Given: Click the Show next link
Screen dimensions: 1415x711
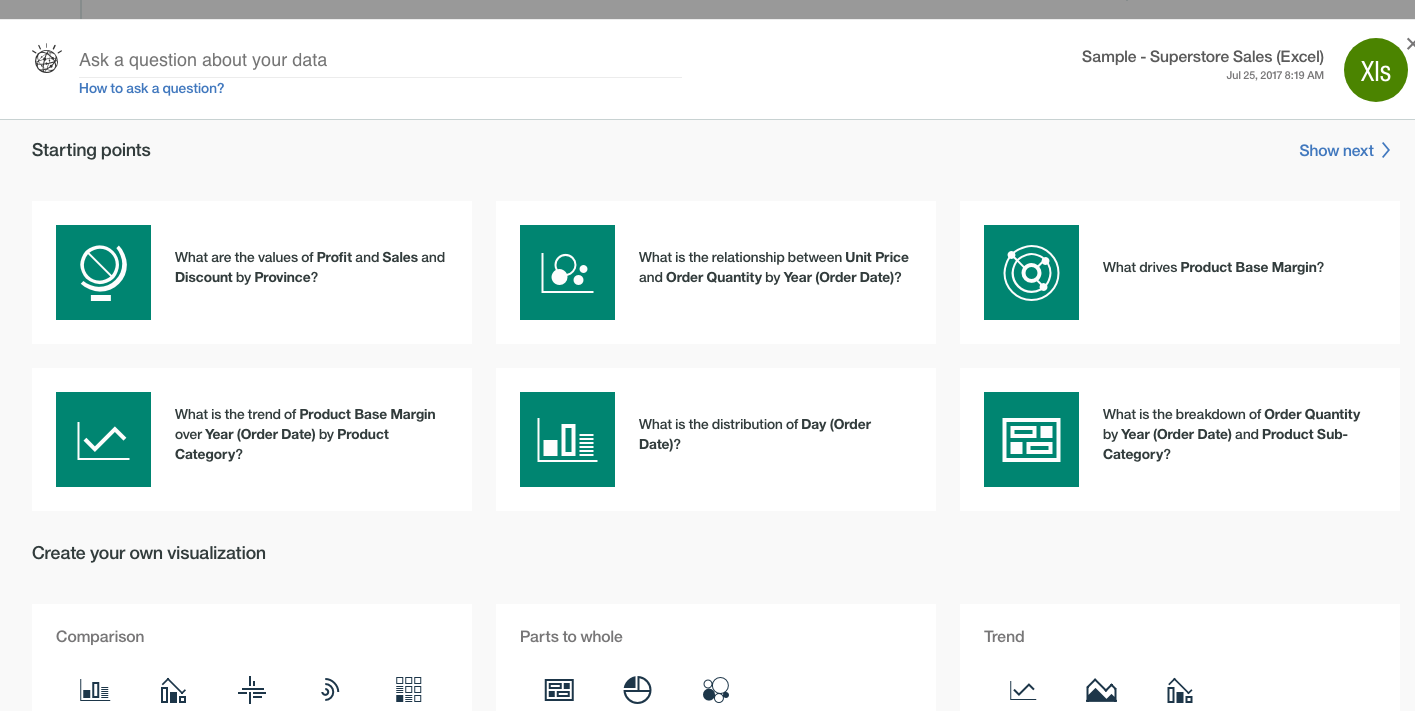Looking at the screenshot, I should coord(1336,151).
